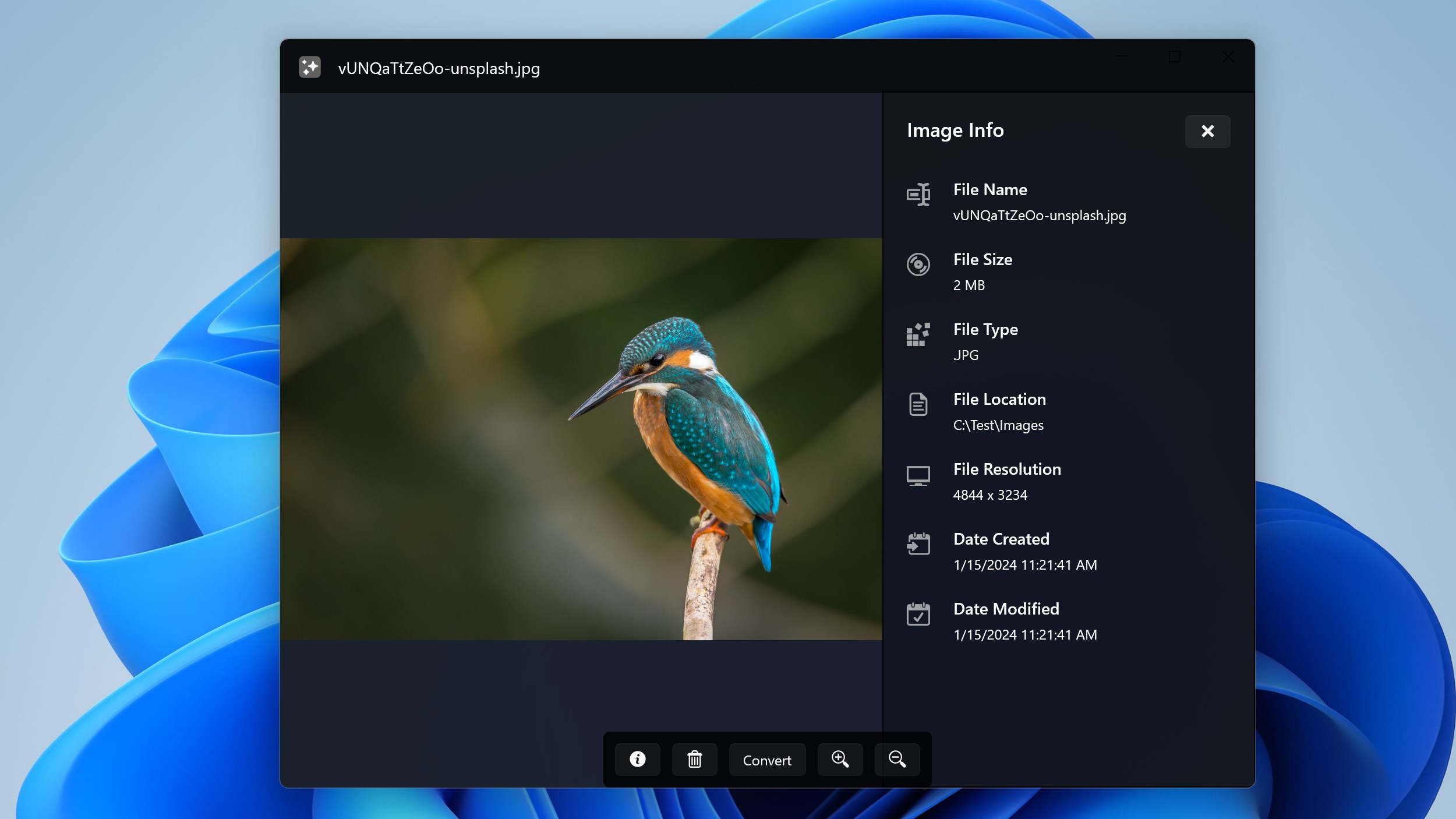Click the Image Info panel heading
Viewport: 1456px width, 819px height.
tap(955, 130)
